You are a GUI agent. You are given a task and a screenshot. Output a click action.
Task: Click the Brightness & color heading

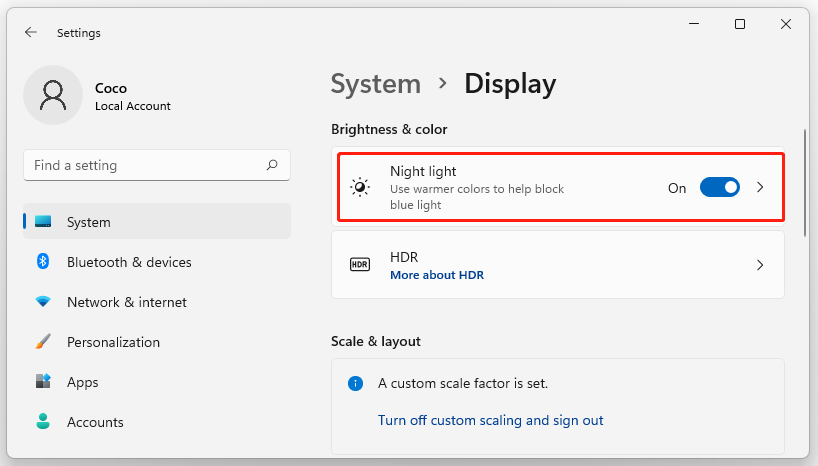[x=389, y=129]
